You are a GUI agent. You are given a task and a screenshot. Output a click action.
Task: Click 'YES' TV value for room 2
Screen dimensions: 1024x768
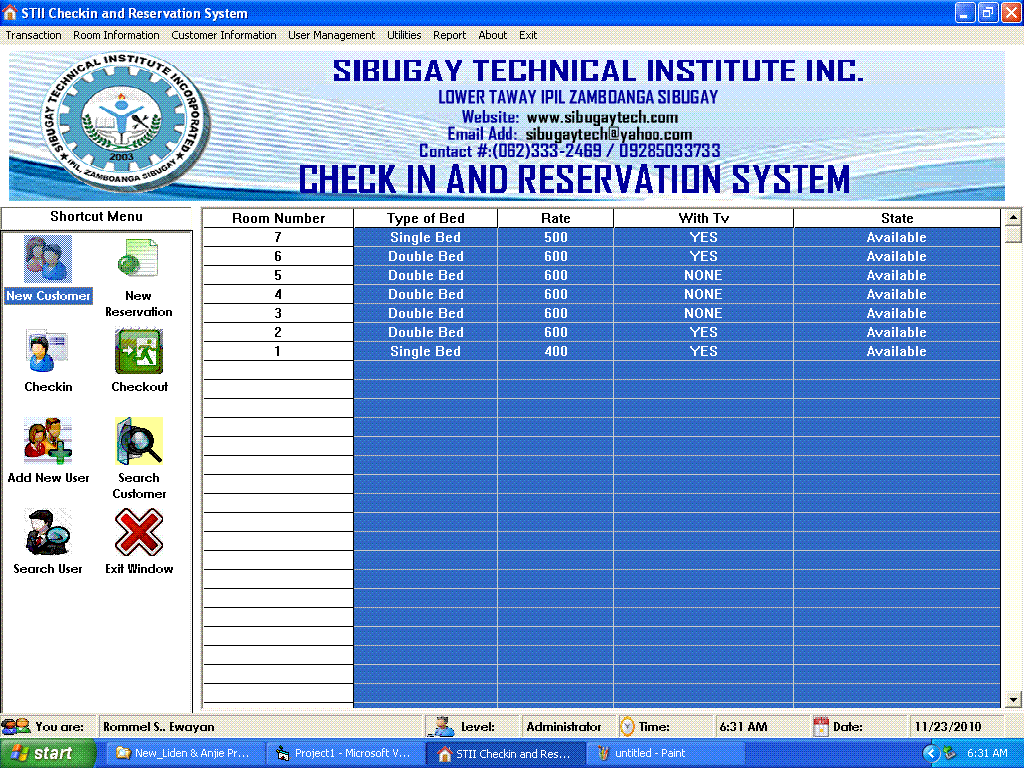[x=703, y=332]
